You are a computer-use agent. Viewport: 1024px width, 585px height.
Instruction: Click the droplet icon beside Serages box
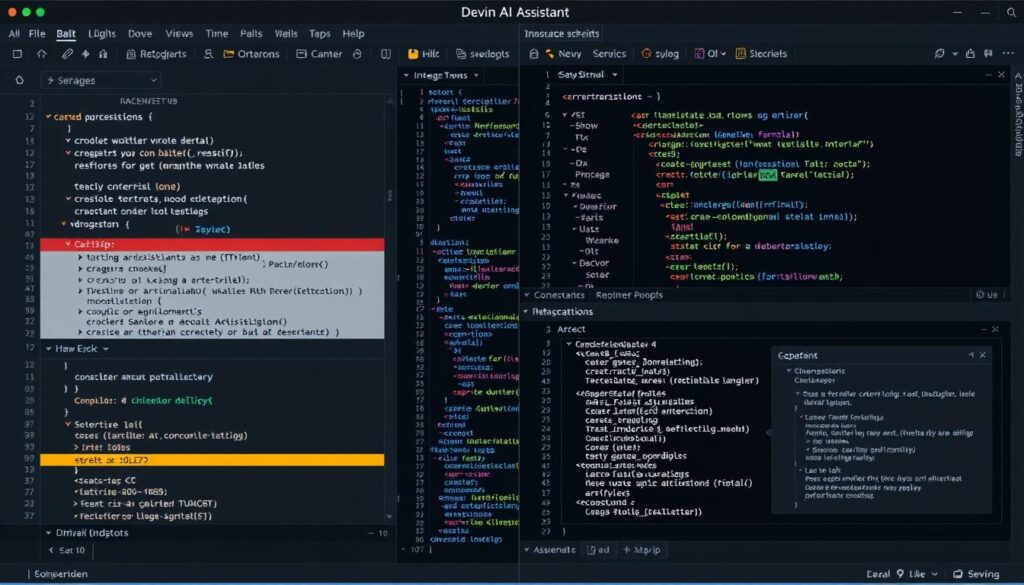pos(20,80)
